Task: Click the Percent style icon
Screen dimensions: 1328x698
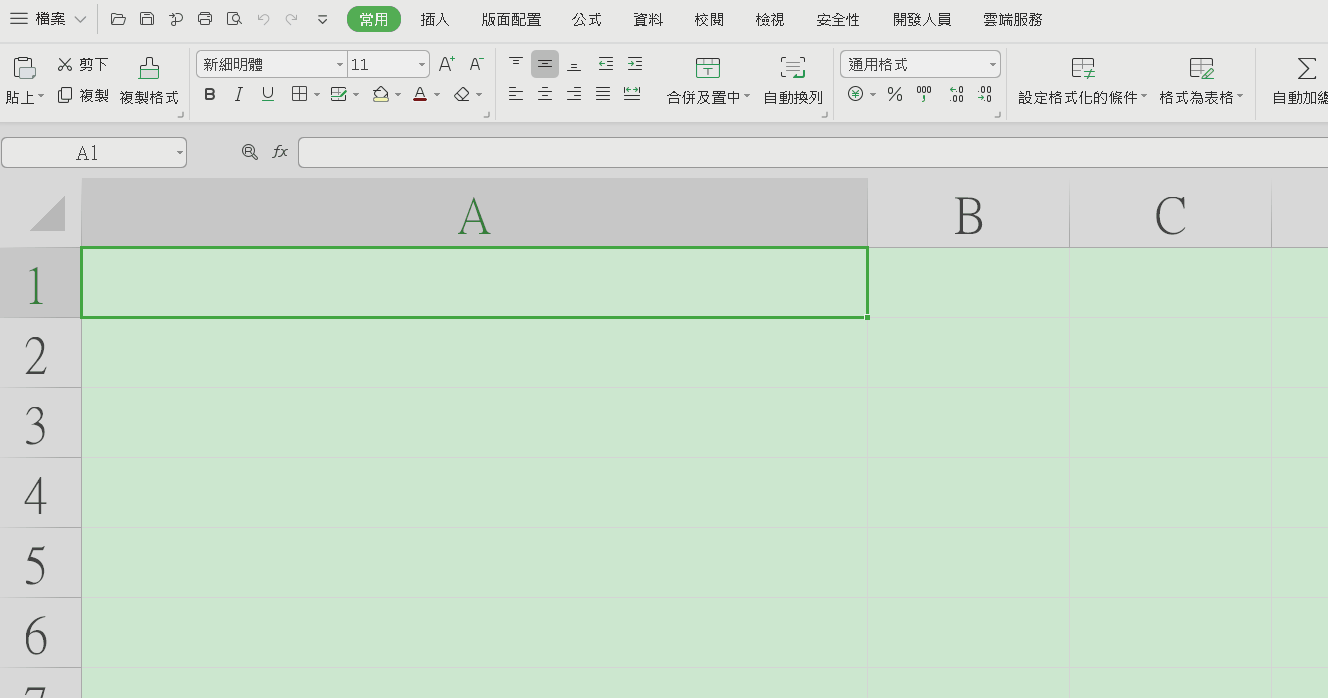Action: click(895, 94)
